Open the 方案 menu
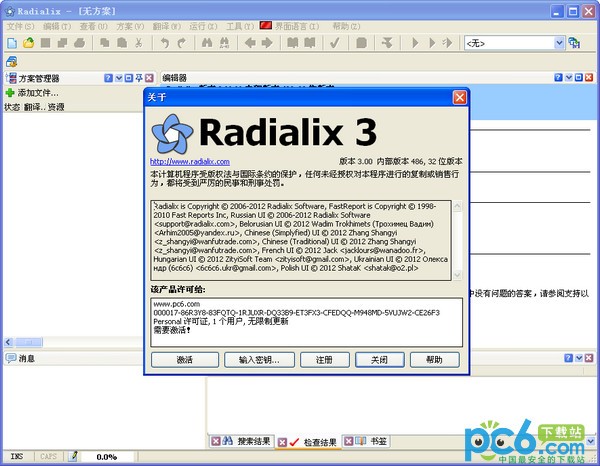 [x=130, y=26]
